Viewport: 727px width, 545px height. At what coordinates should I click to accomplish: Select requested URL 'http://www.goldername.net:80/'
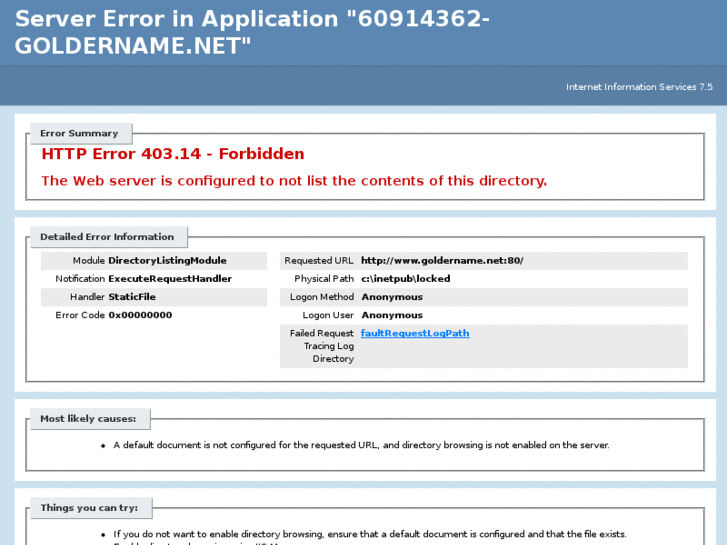pyautogui.click(x=442, y=261)
